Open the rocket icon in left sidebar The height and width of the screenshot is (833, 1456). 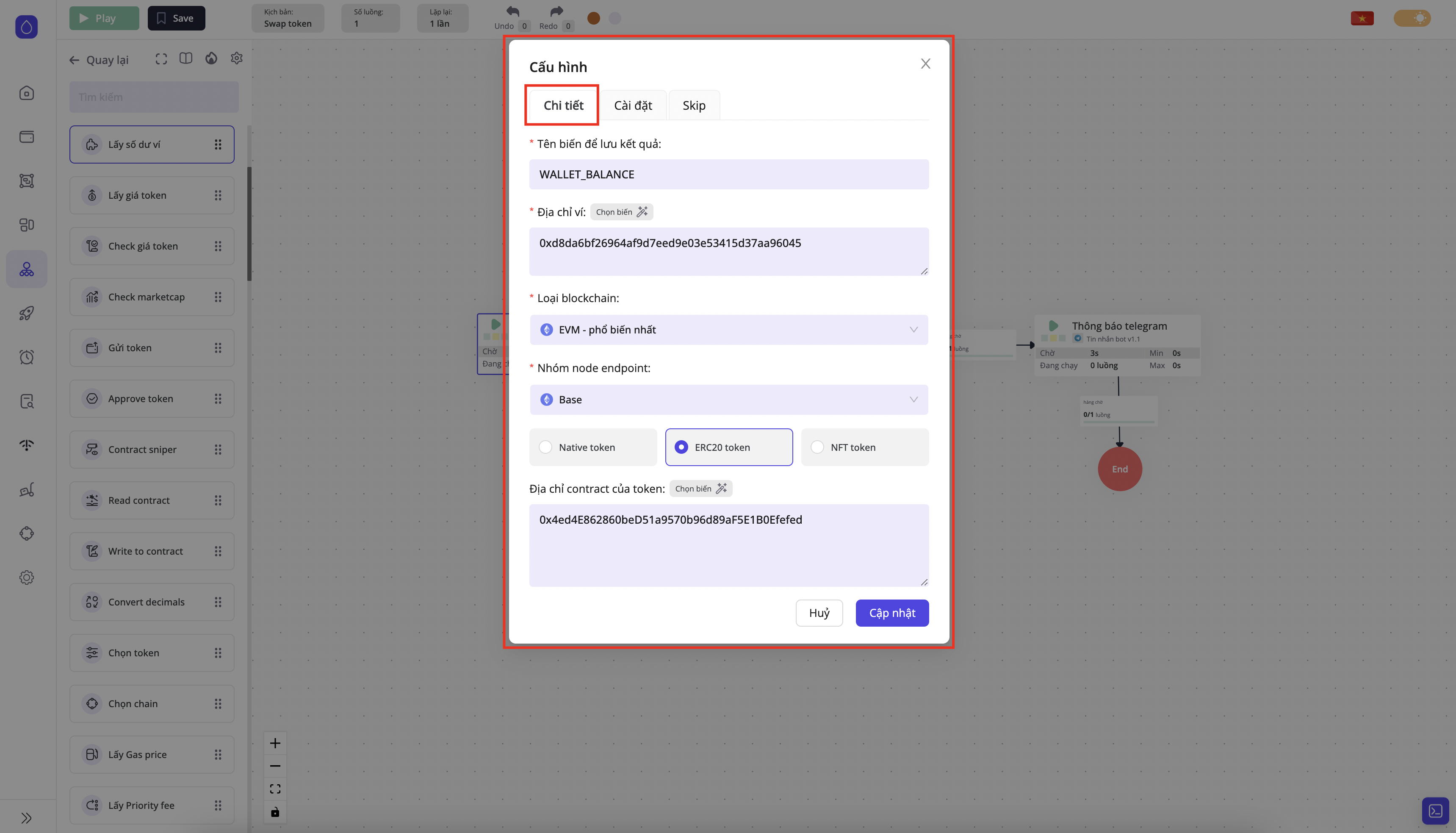click(26, 313)
